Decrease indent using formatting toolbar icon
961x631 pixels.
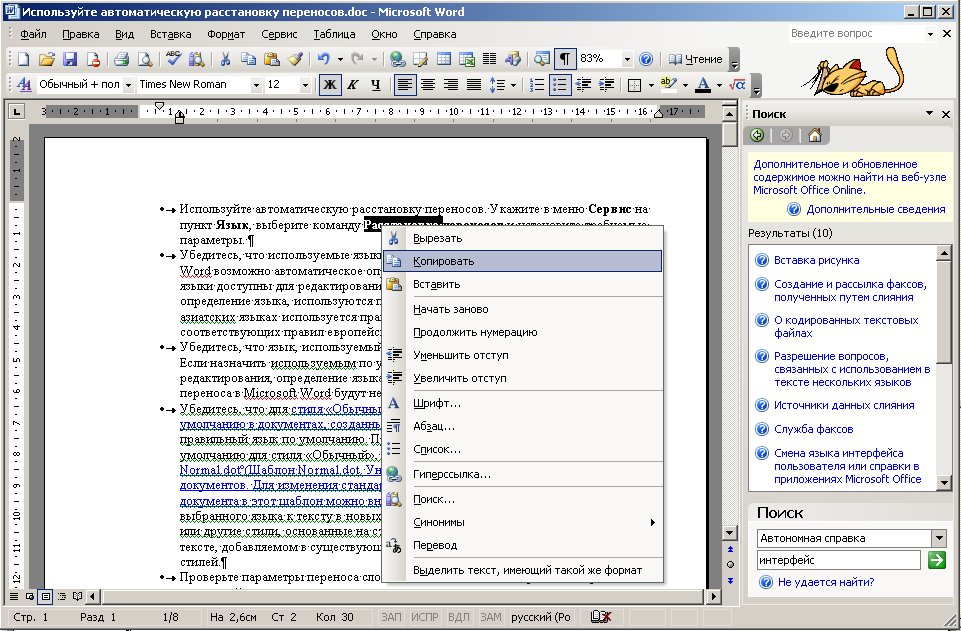583,85
